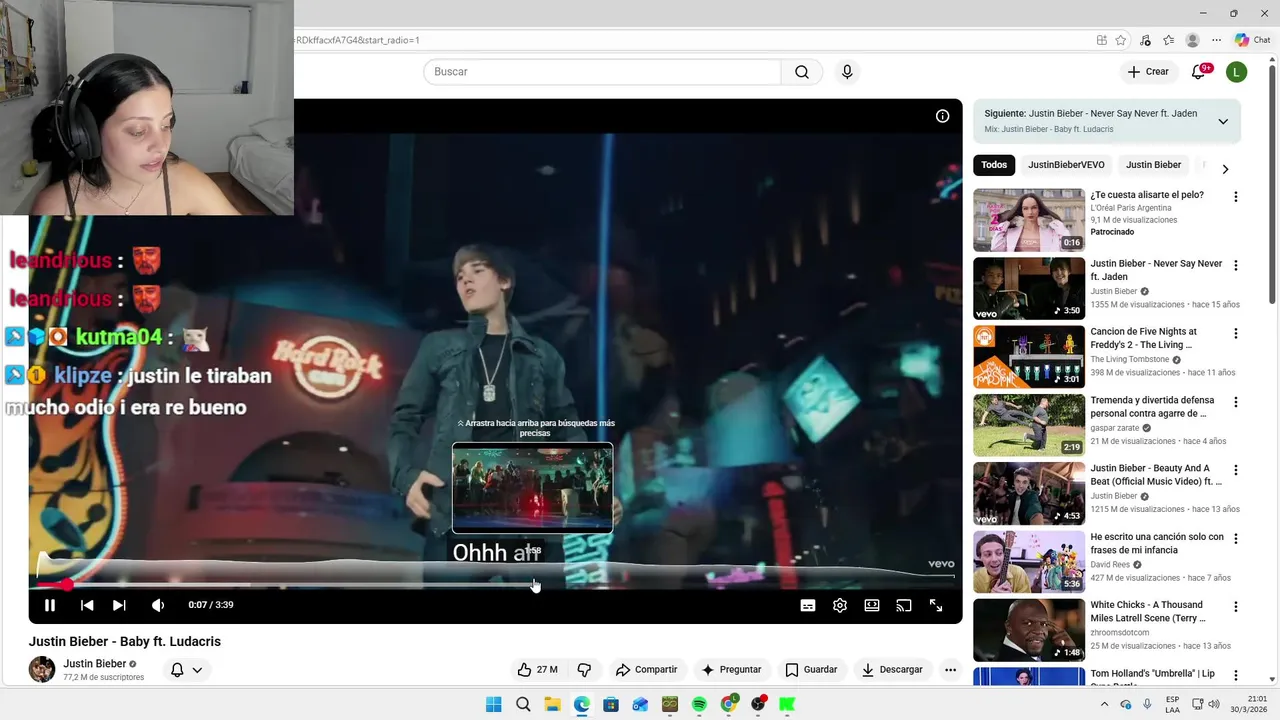Select the JustinBieberVEVO filter chip

[1066, 165]
